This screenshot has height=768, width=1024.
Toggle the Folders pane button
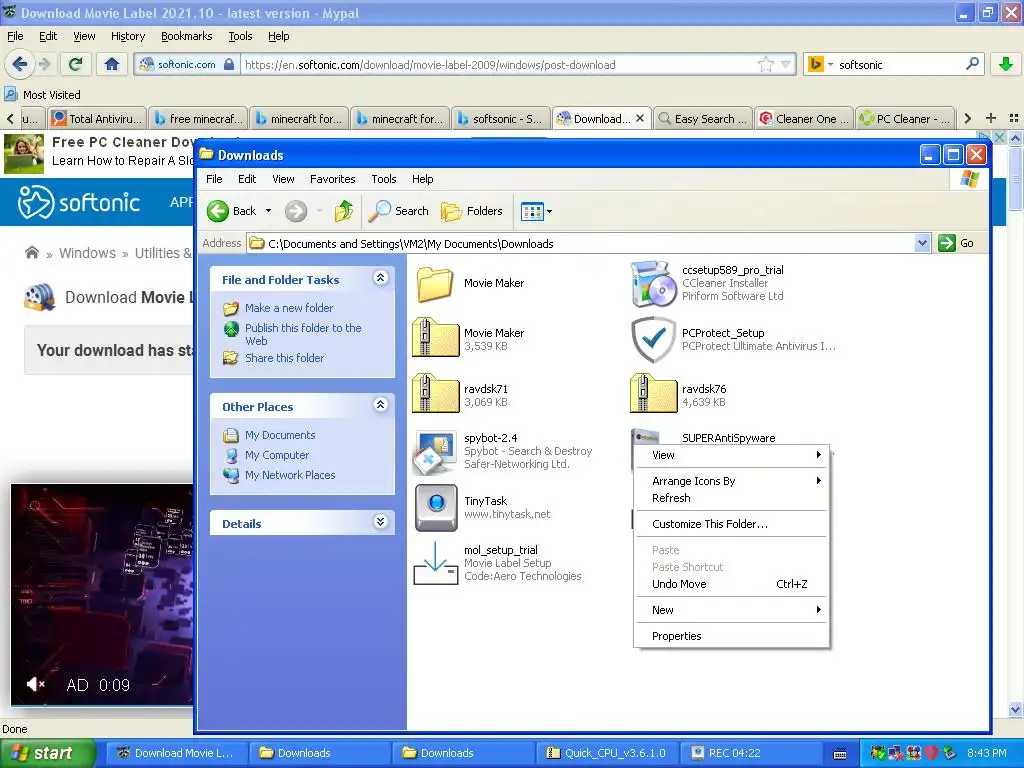[472, 211]
